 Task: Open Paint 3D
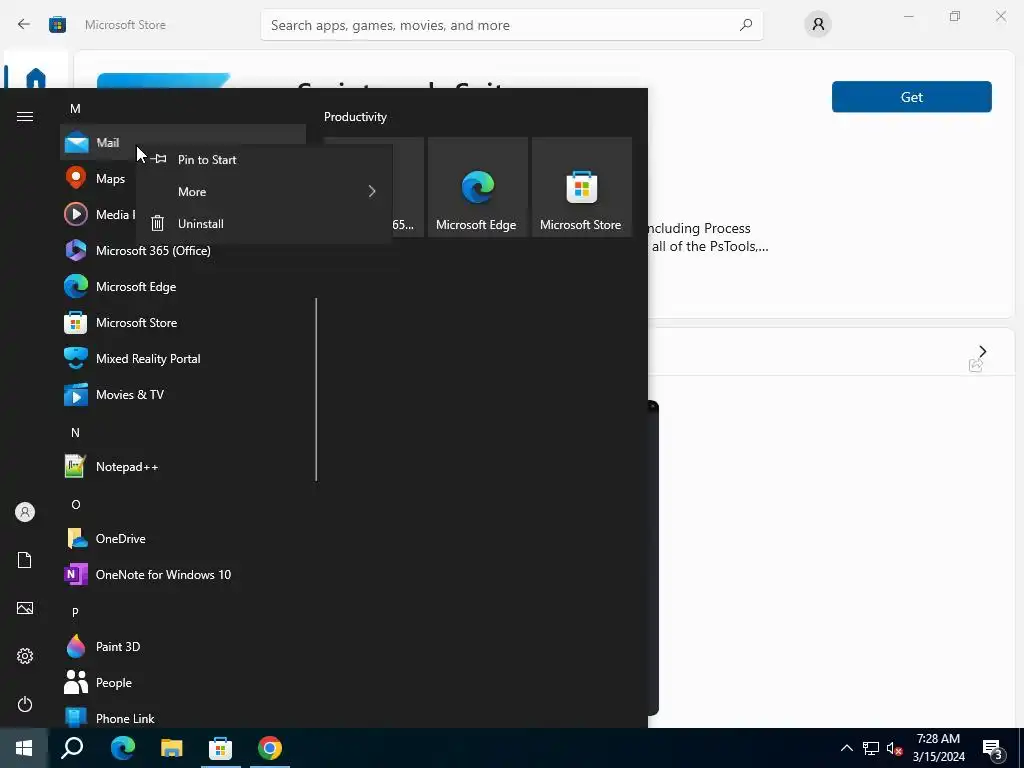(x=183, y=647)
